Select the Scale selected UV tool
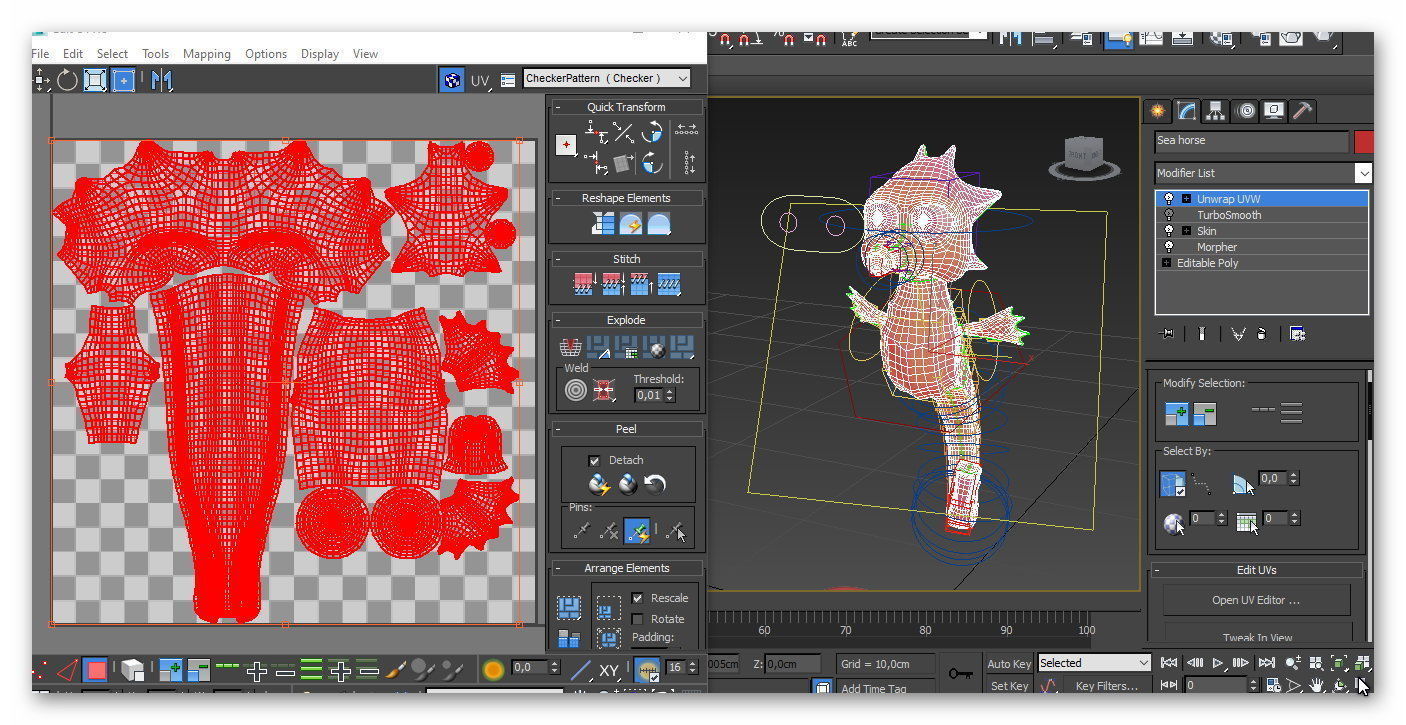Screen dimensions: 1406x725 [x=95, y=80]
